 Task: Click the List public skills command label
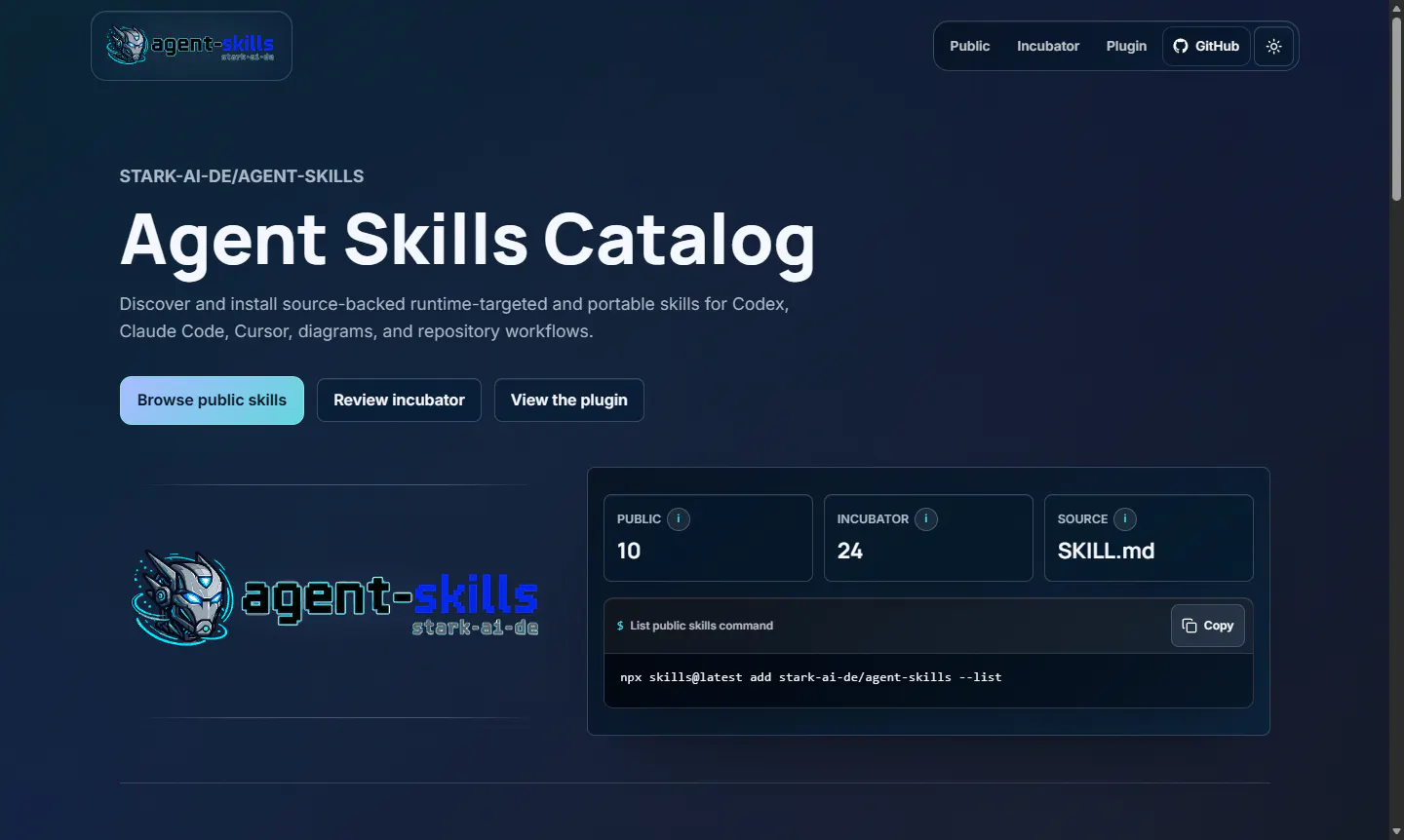(x=701, y=626)
